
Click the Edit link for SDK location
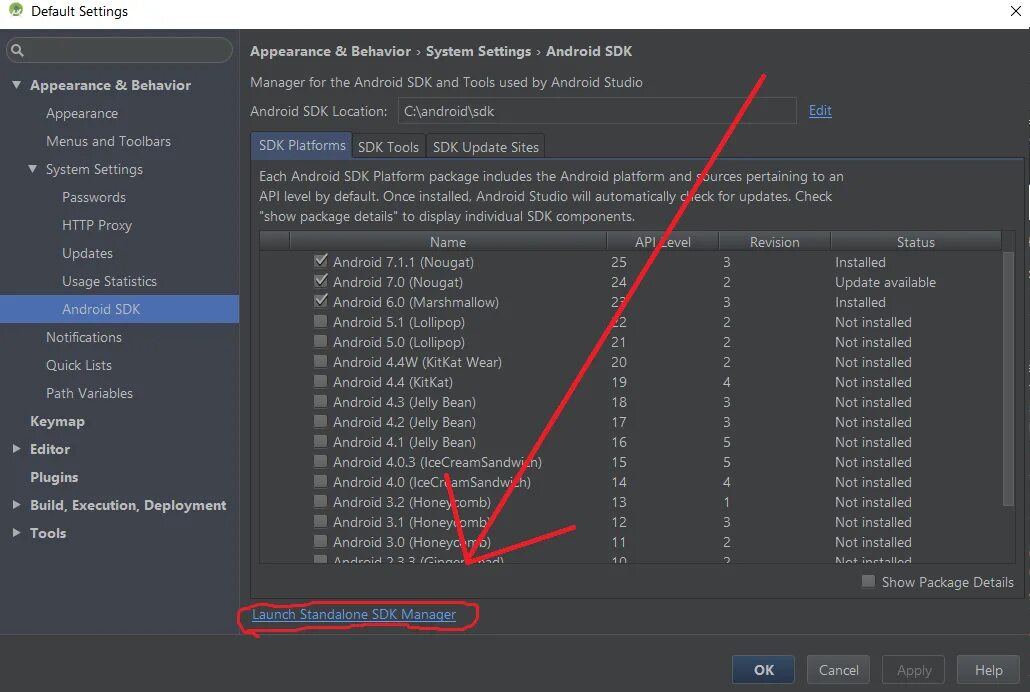coord(820,110)
